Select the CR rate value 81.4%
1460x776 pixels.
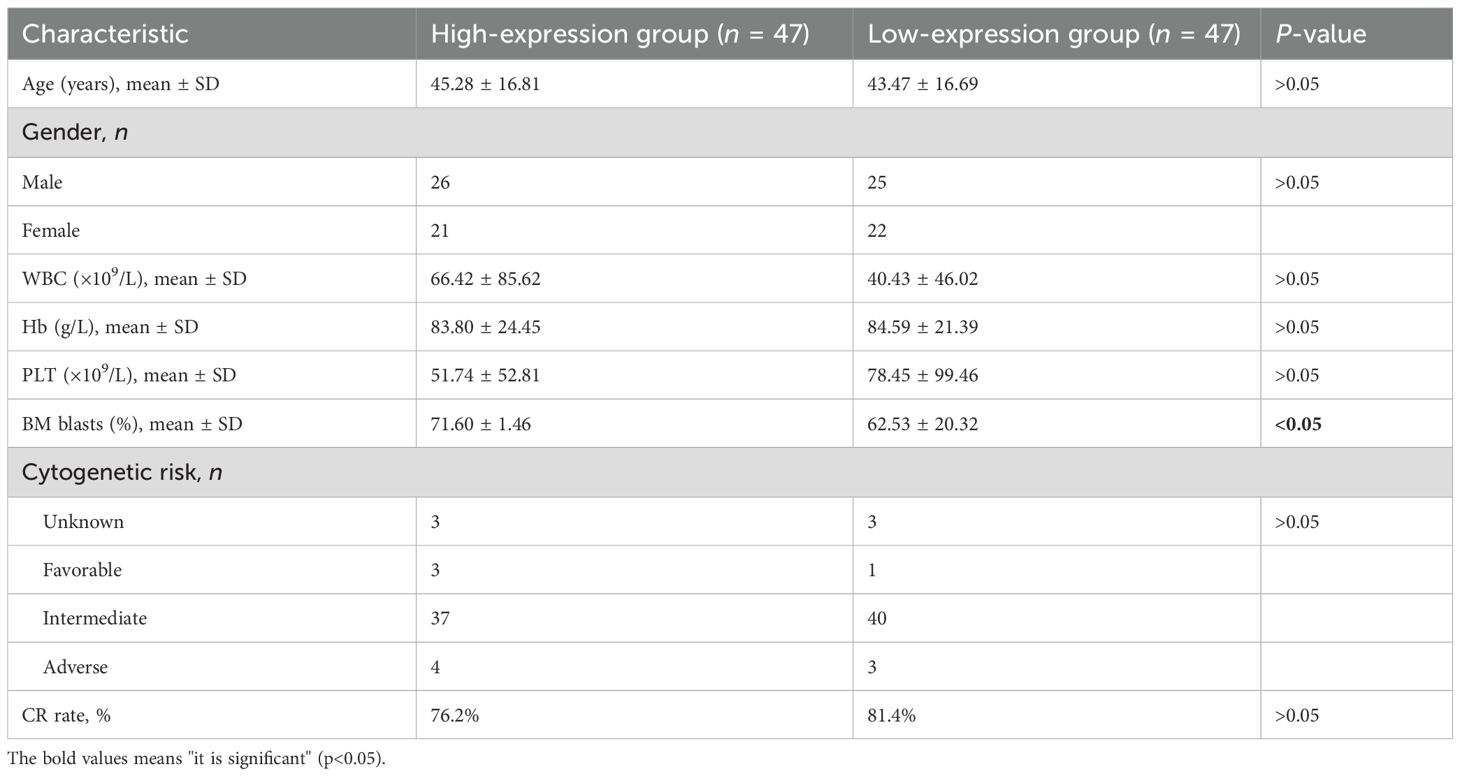click(891, 715)
